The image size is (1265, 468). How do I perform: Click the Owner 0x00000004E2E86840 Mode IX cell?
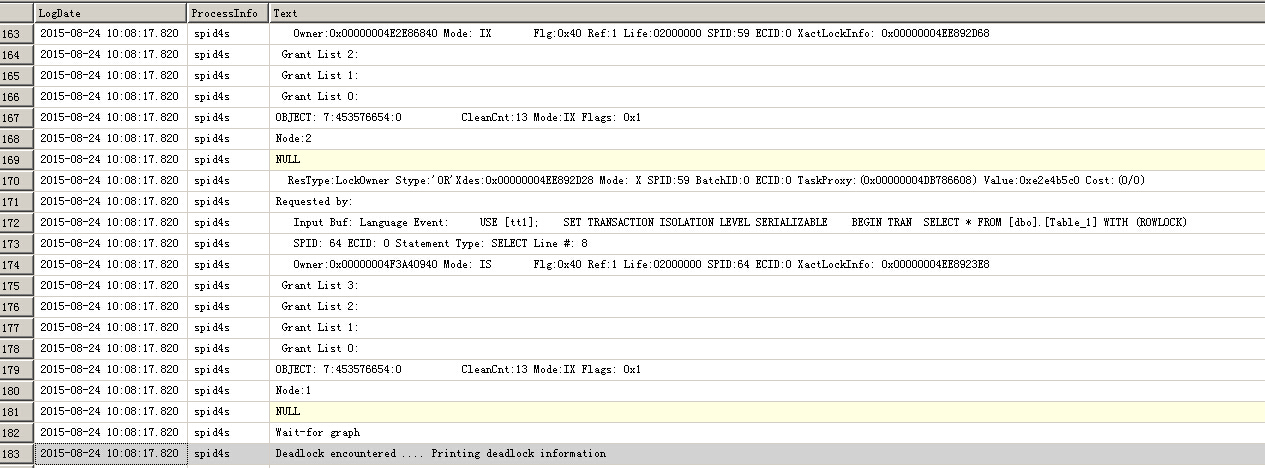click(x=767, y=33)
